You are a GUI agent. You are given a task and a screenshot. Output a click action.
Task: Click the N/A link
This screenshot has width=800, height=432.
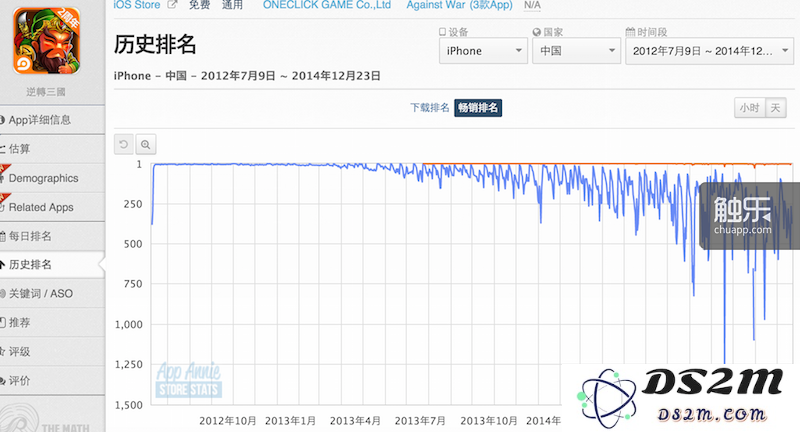click(x=532, y=5)
